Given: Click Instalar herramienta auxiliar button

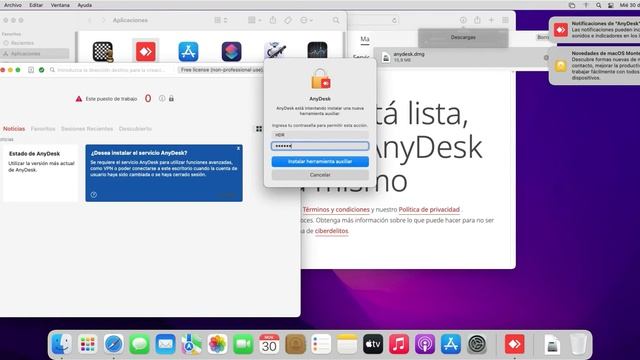Looking at the screenshot, I should [320, 162].
